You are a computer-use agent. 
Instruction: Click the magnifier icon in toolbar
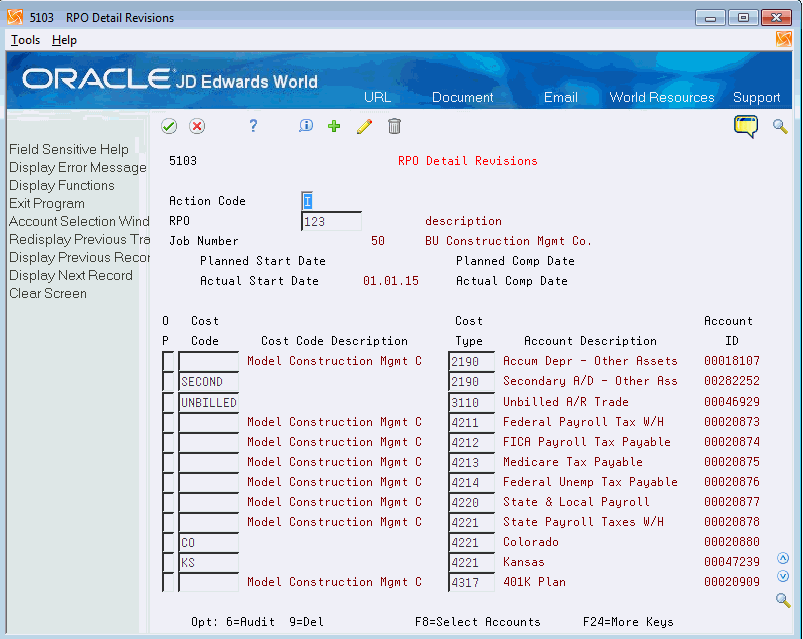[780, 126]
